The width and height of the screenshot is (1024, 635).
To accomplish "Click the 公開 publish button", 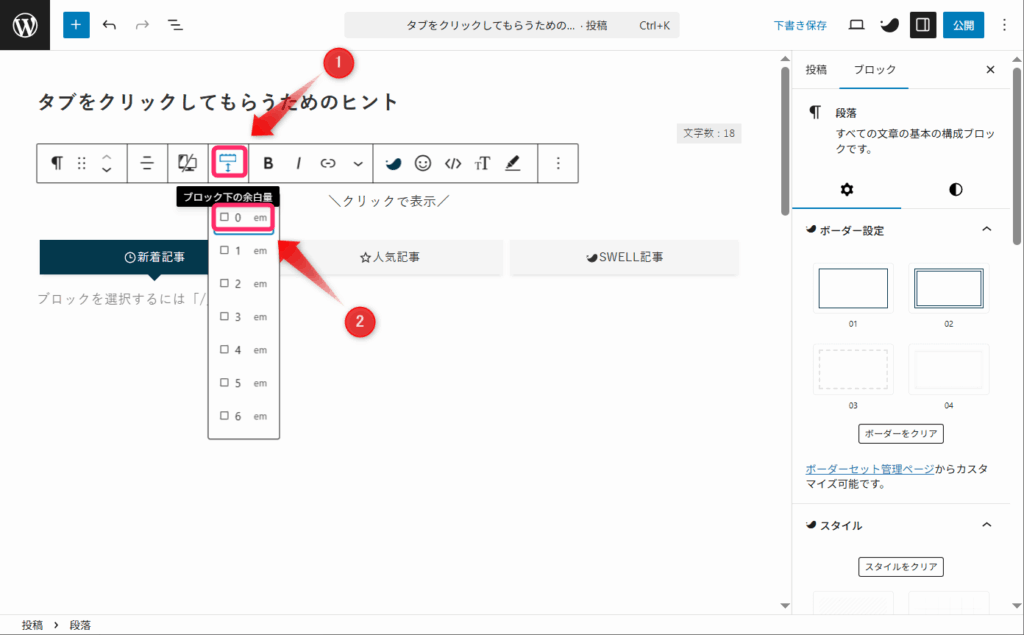I will [x=963, y=25].
